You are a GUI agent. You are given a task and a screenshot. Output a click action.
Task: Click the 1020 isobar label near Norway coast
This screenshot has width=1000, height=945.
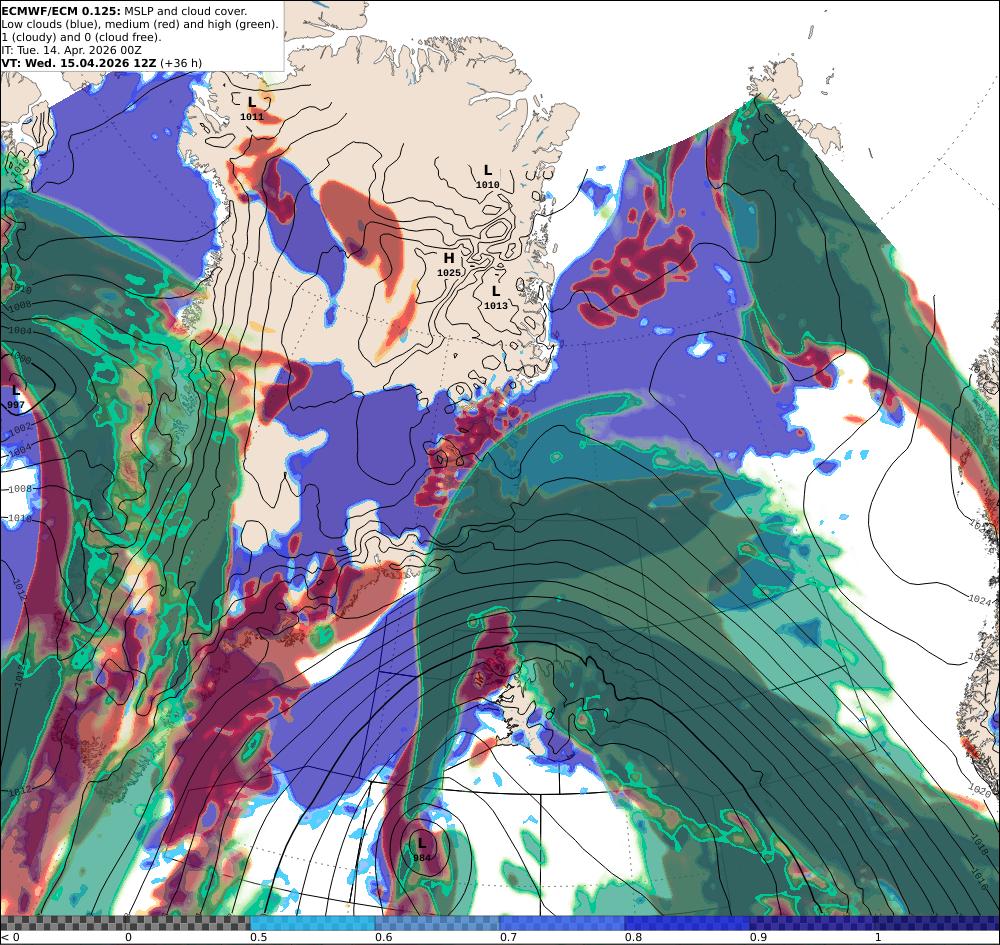click(979, 789)
